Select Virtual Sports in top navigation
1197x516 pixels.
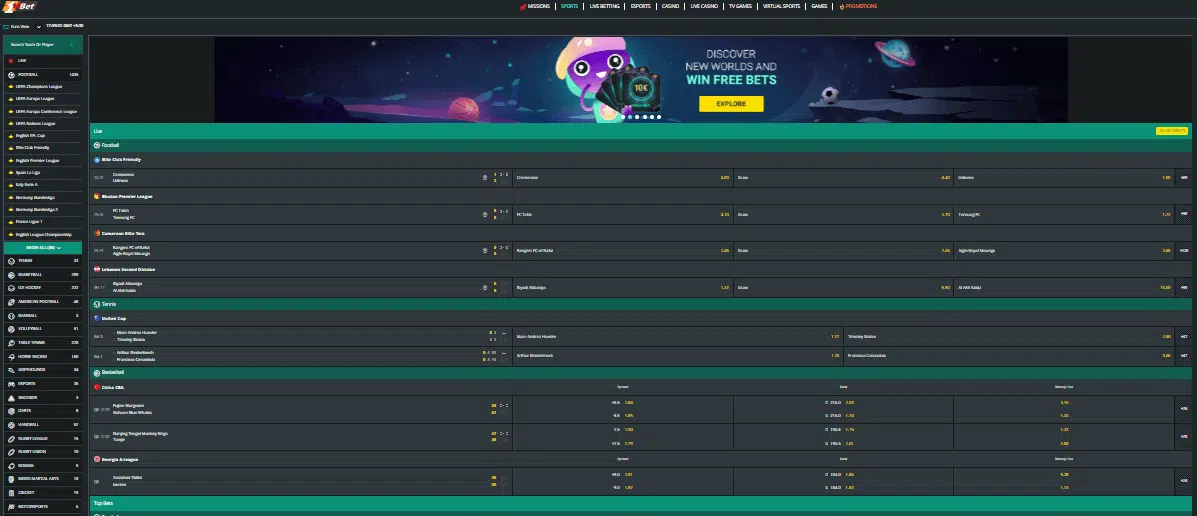click(x=782, y=6)
